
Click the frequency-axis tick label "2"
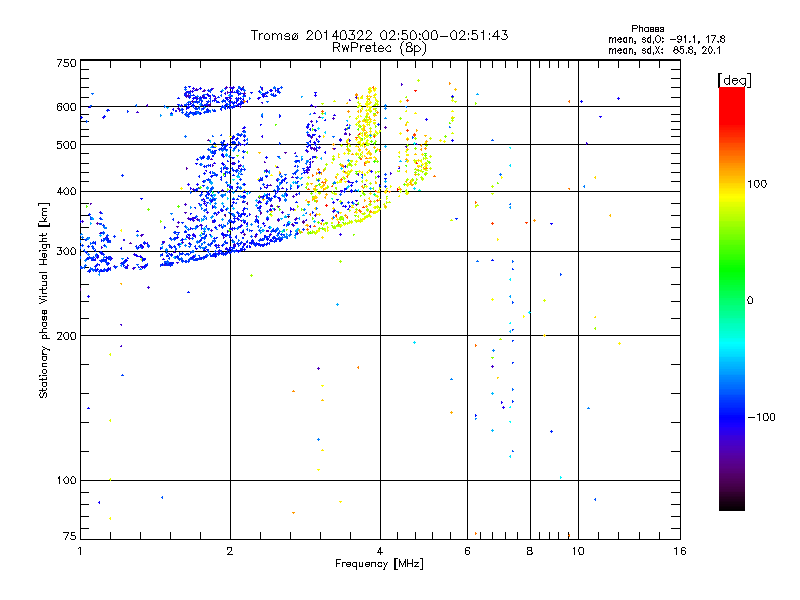click(x=230, y=551)
